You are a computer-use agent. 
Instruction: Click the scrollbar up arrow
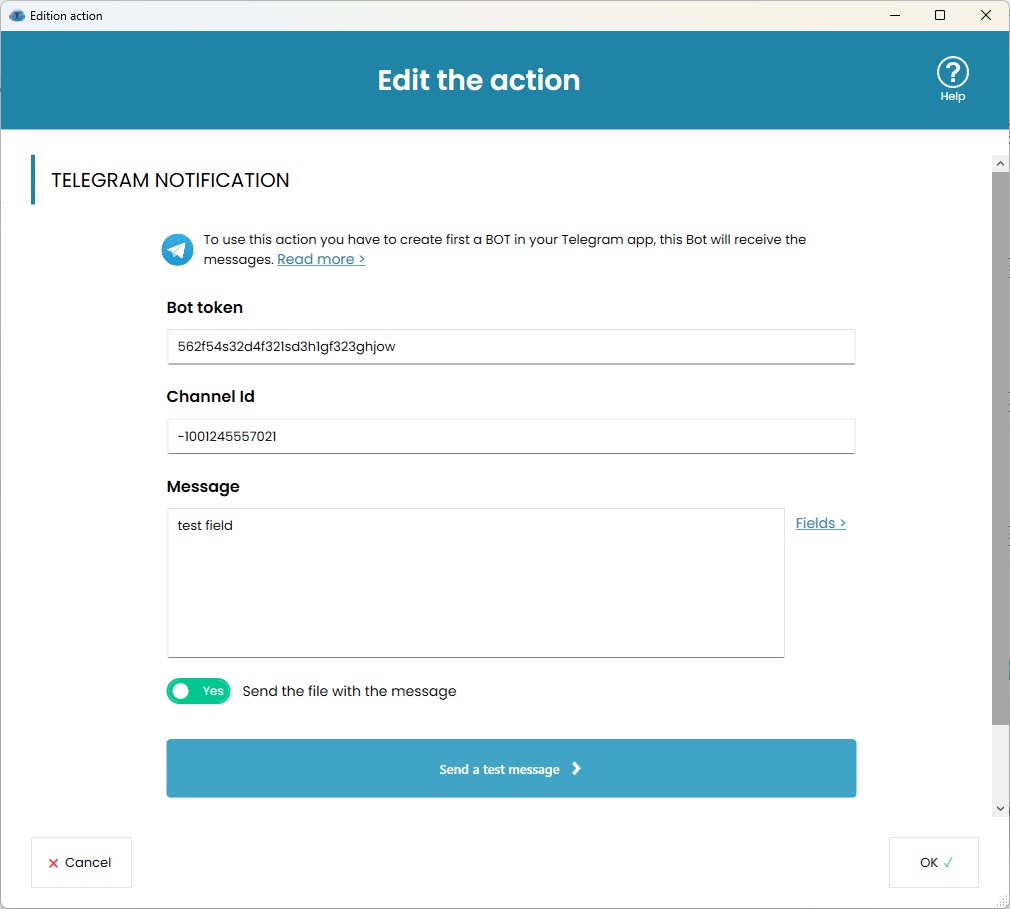pos(1000,164)
